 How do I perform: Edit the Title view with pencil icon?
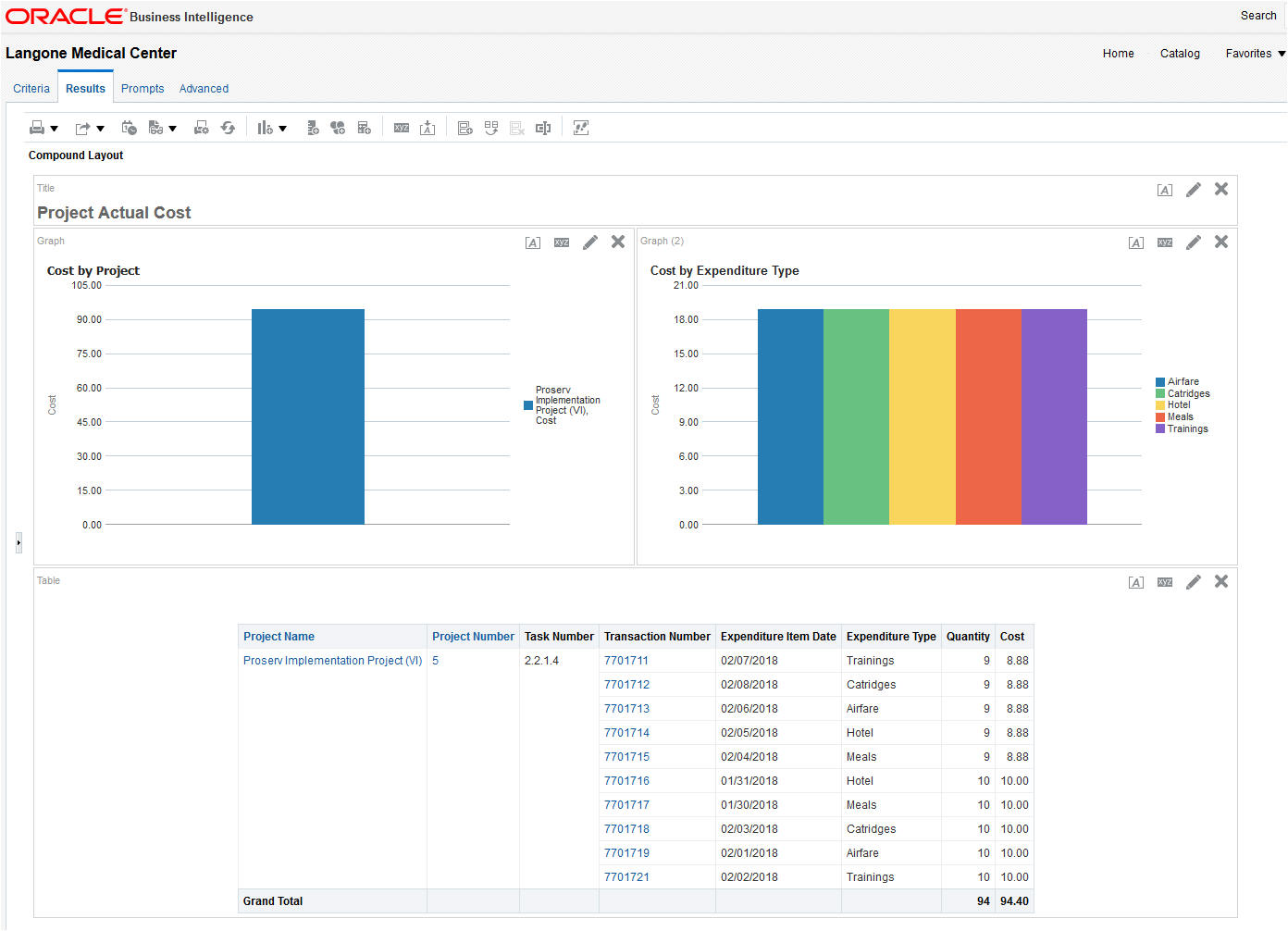[x=1194, y=190]
